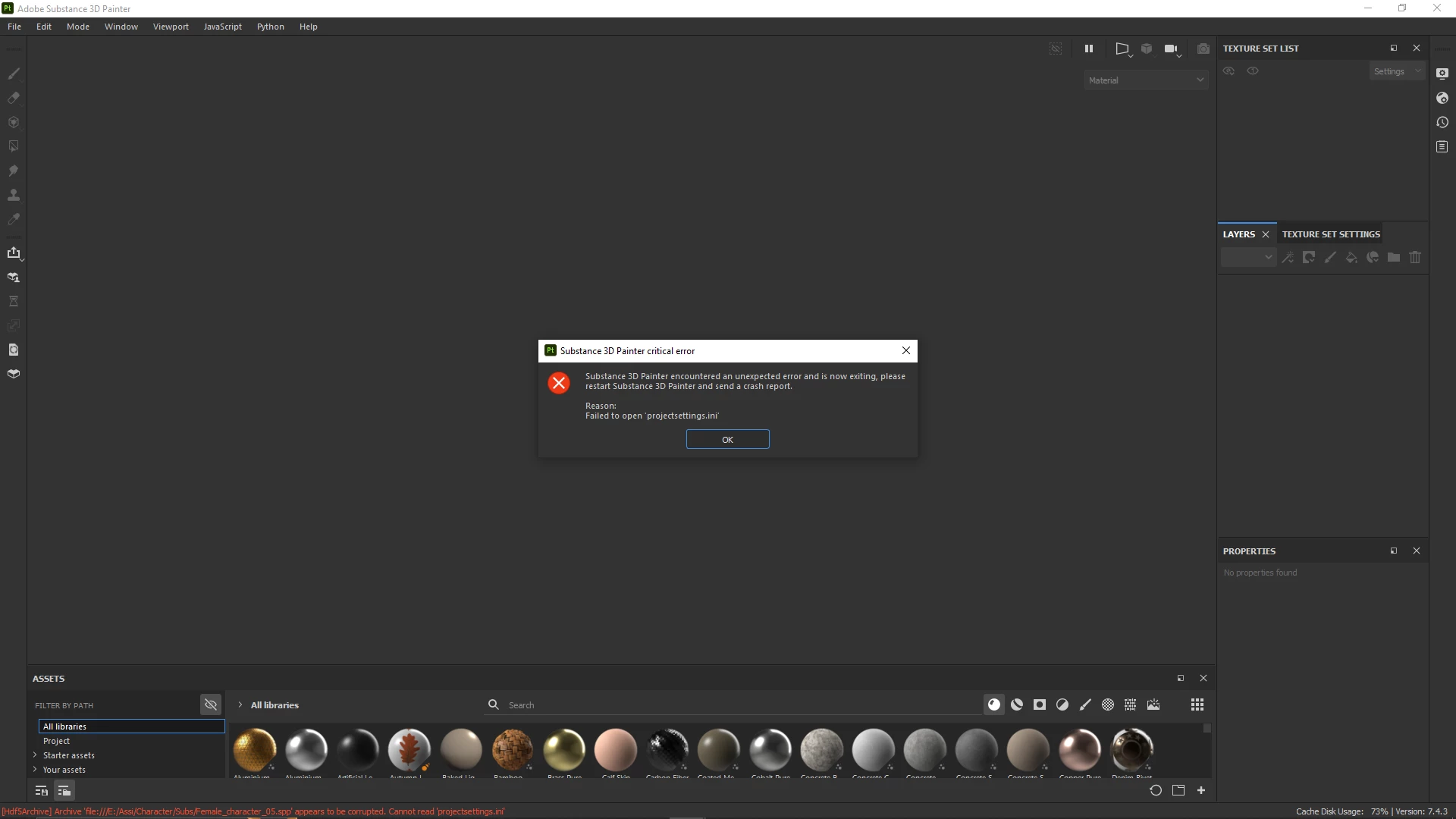Select the Clone stamp tool
The width and height of the screenshot is (1456, 819).
pyautogui.click(x=14, y=195)
